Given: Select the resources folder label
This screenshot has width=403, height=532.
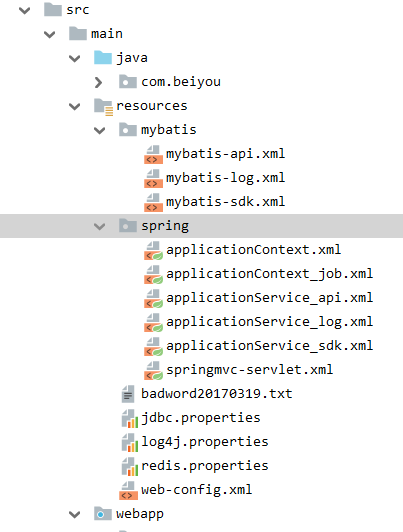Looking at the screenshot, I should (x=152, y=106).
